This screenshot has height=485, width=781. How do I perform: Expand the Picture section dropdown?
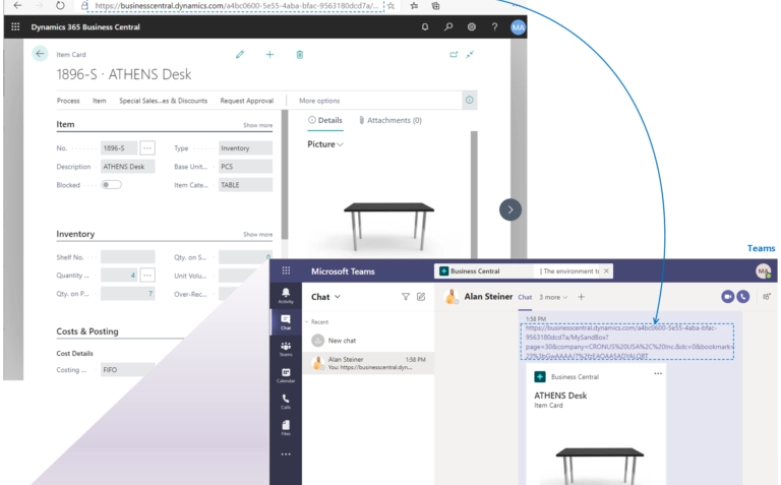325,145
